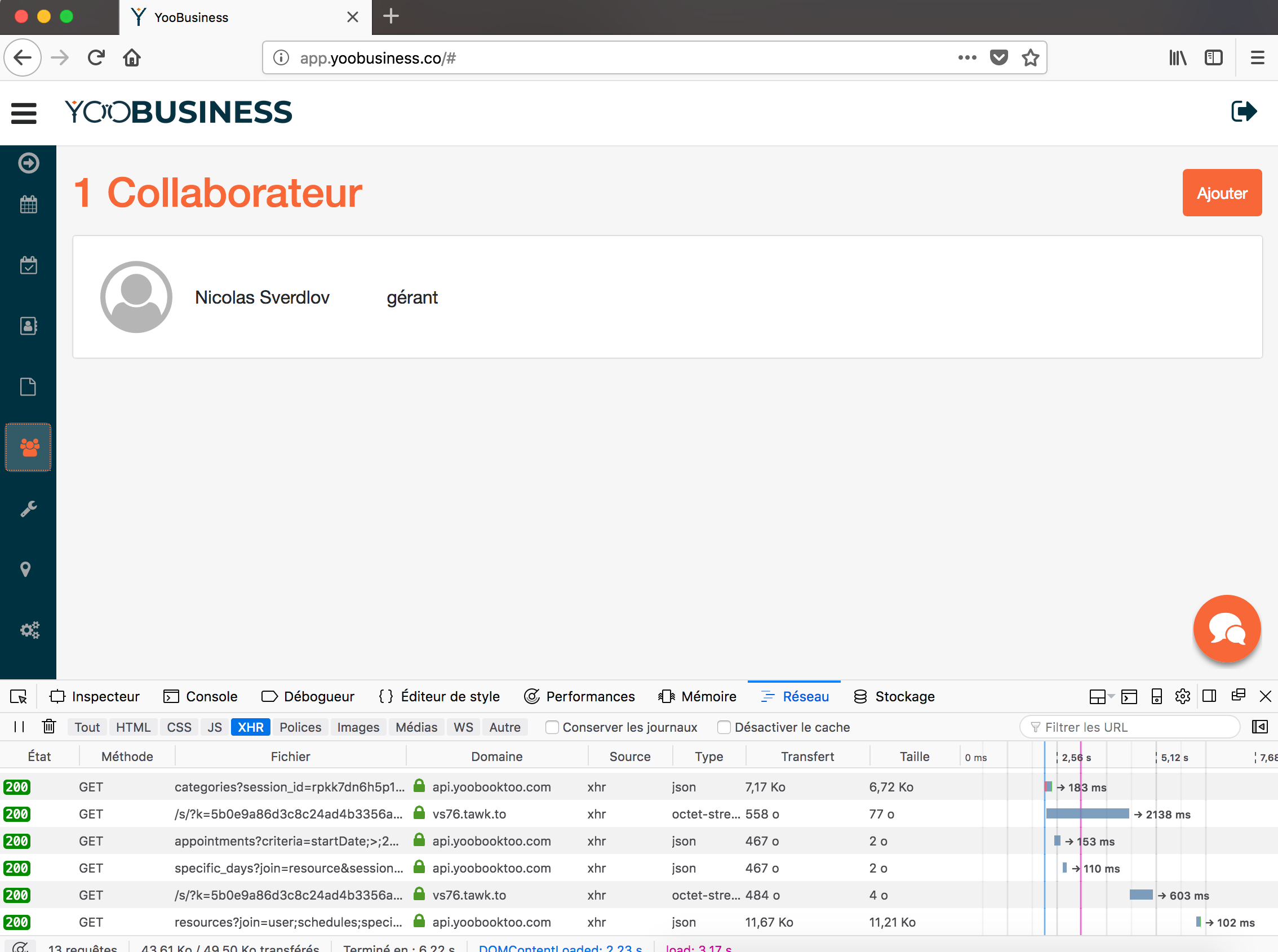Click the Nicolas Sverdlov avatar thumbnail
Image resolution: width=1278 pixels, height=952 pixels.
(x=136, y=297)
